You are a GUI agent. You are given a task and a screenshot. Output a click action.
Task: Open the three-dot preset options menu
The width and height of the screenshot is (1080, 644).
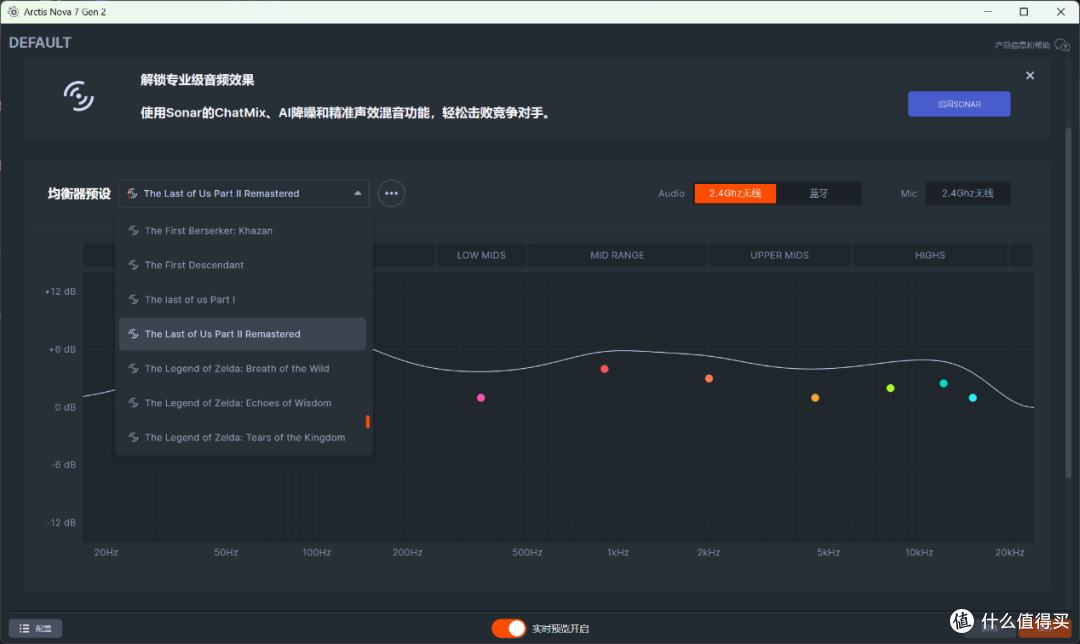coord(391,194)
